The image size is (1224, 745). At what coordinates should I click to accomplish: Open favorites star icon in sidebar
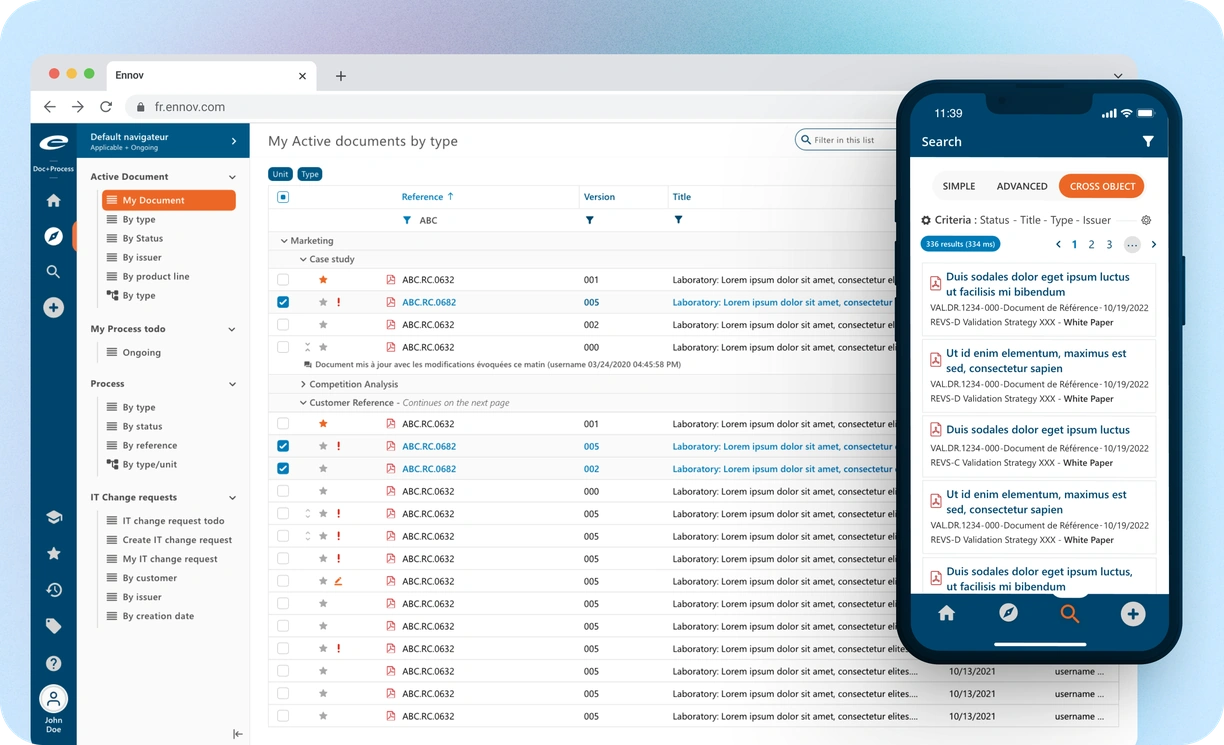(54, 553)
